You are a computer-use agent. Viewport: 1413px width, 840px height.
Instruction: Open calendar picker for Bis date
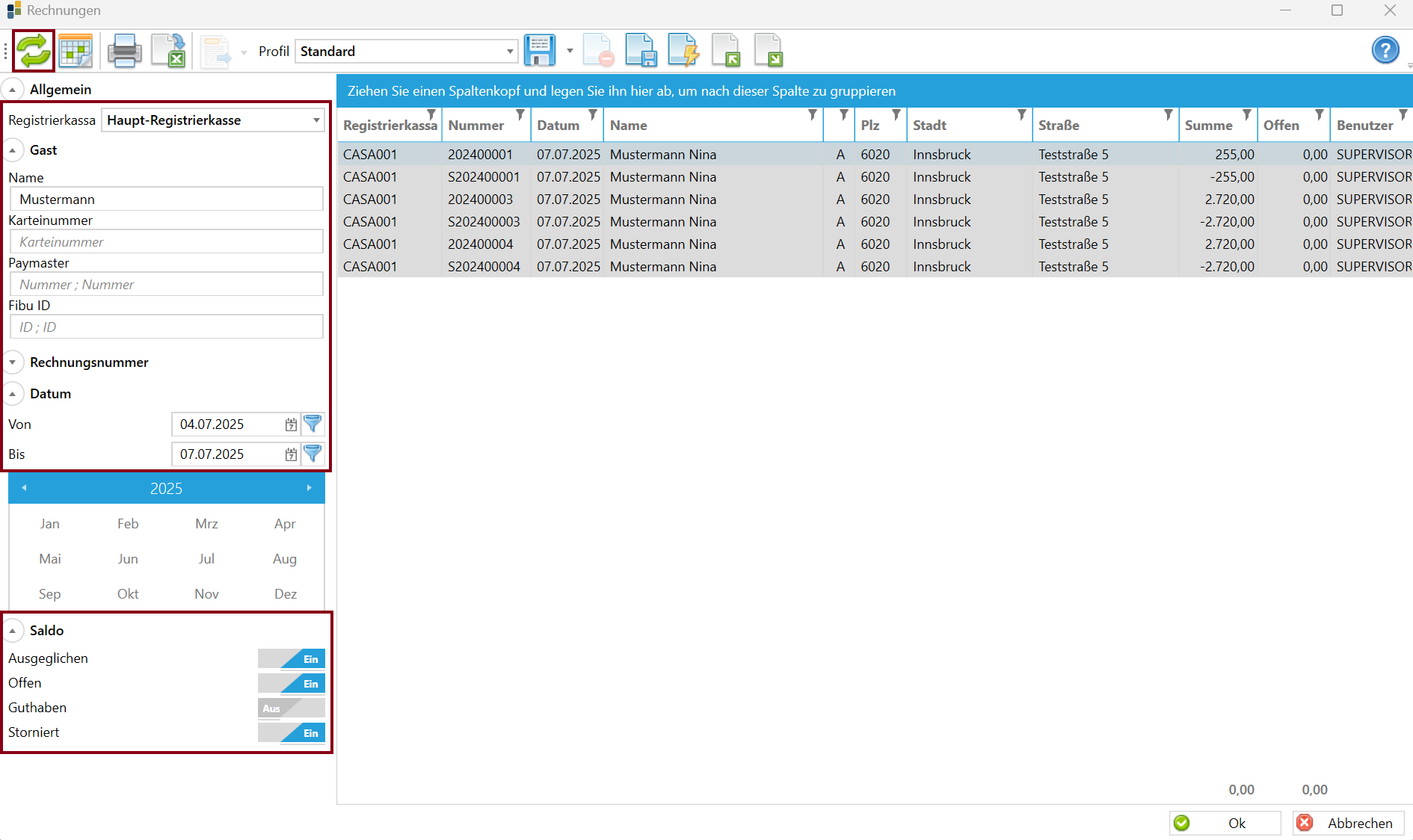(x=291, y=454)
